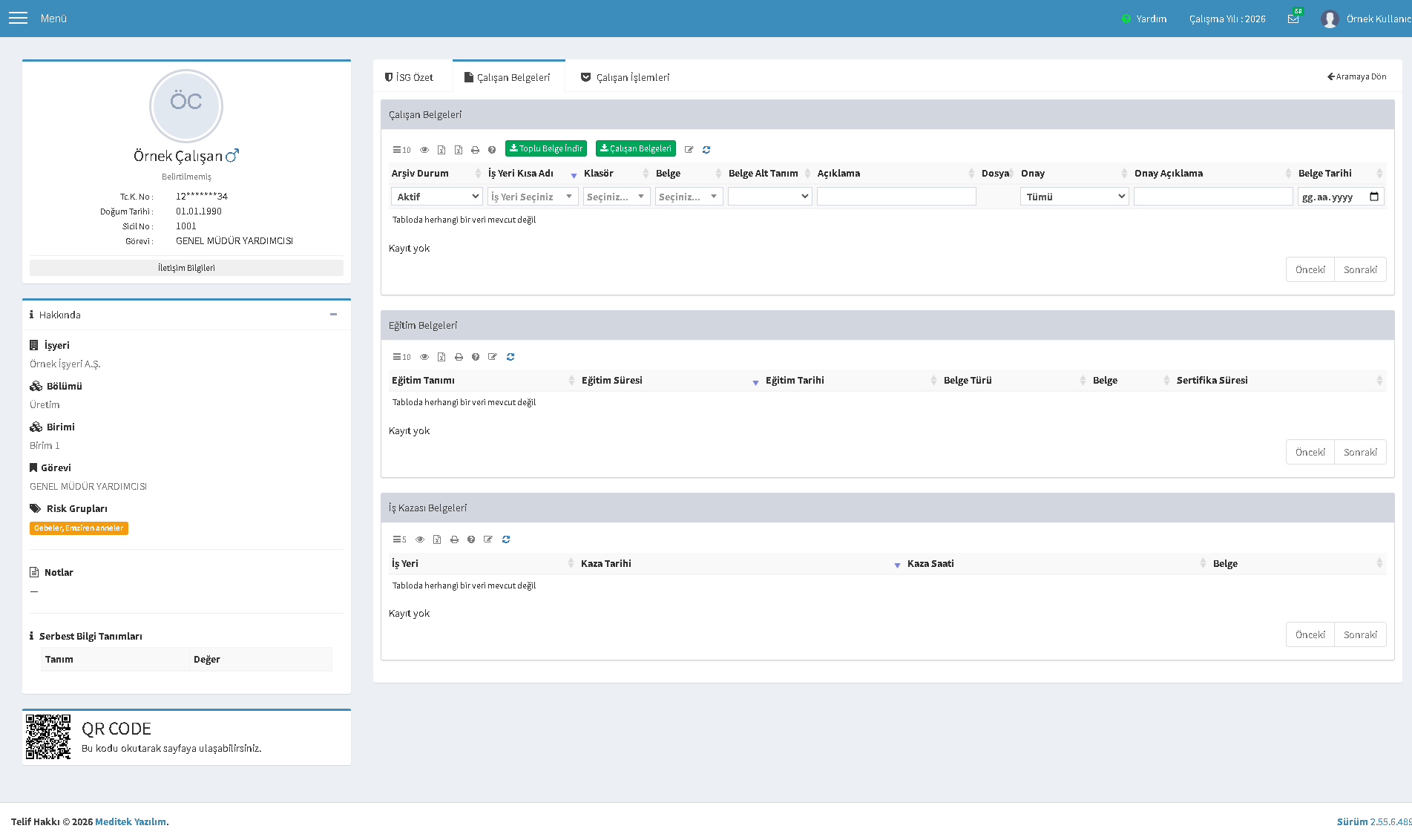Open the hamburger Menü icon

[x=18, y=18]
